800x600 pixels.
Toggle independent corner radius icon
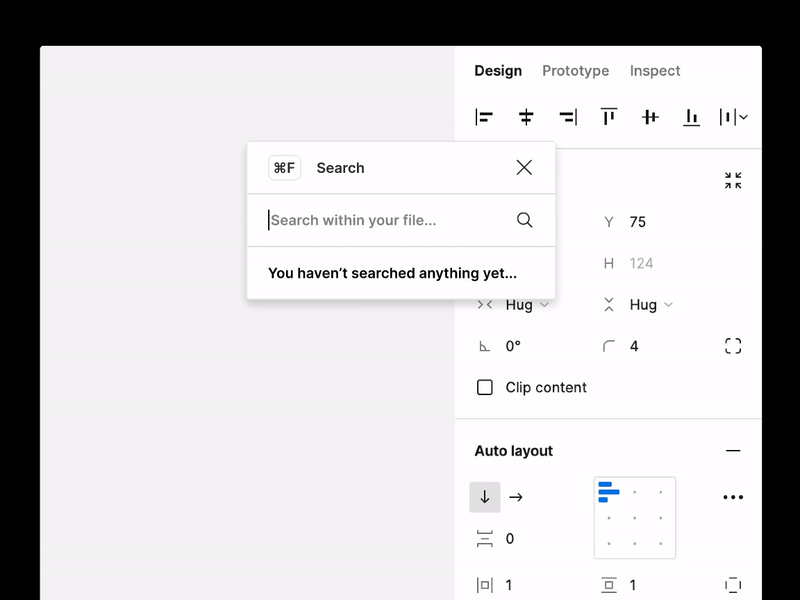(733, 346)
